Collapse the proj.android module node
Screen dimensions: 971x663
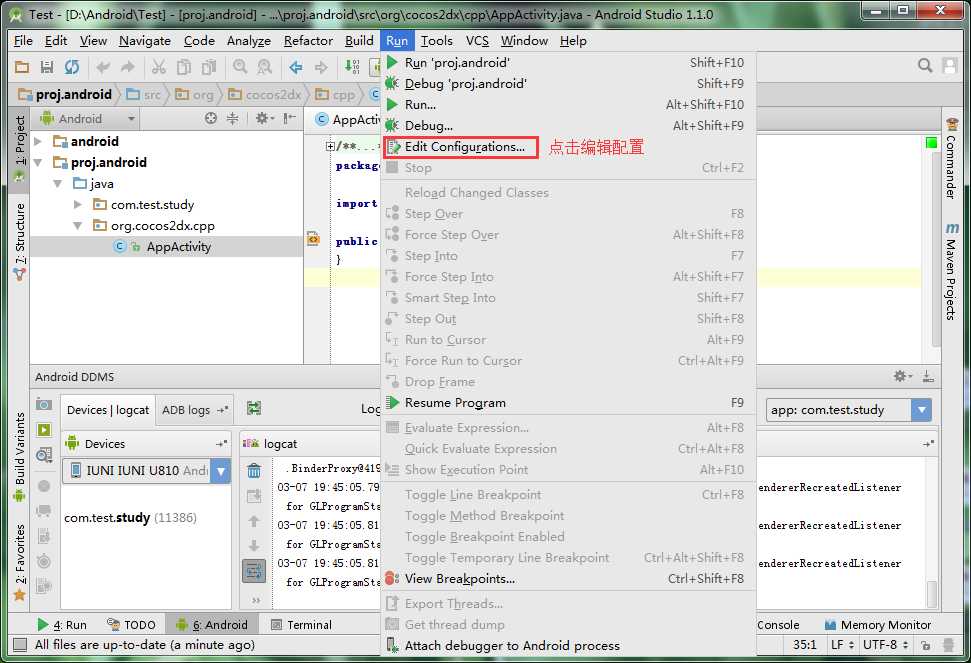pos(38,163)
